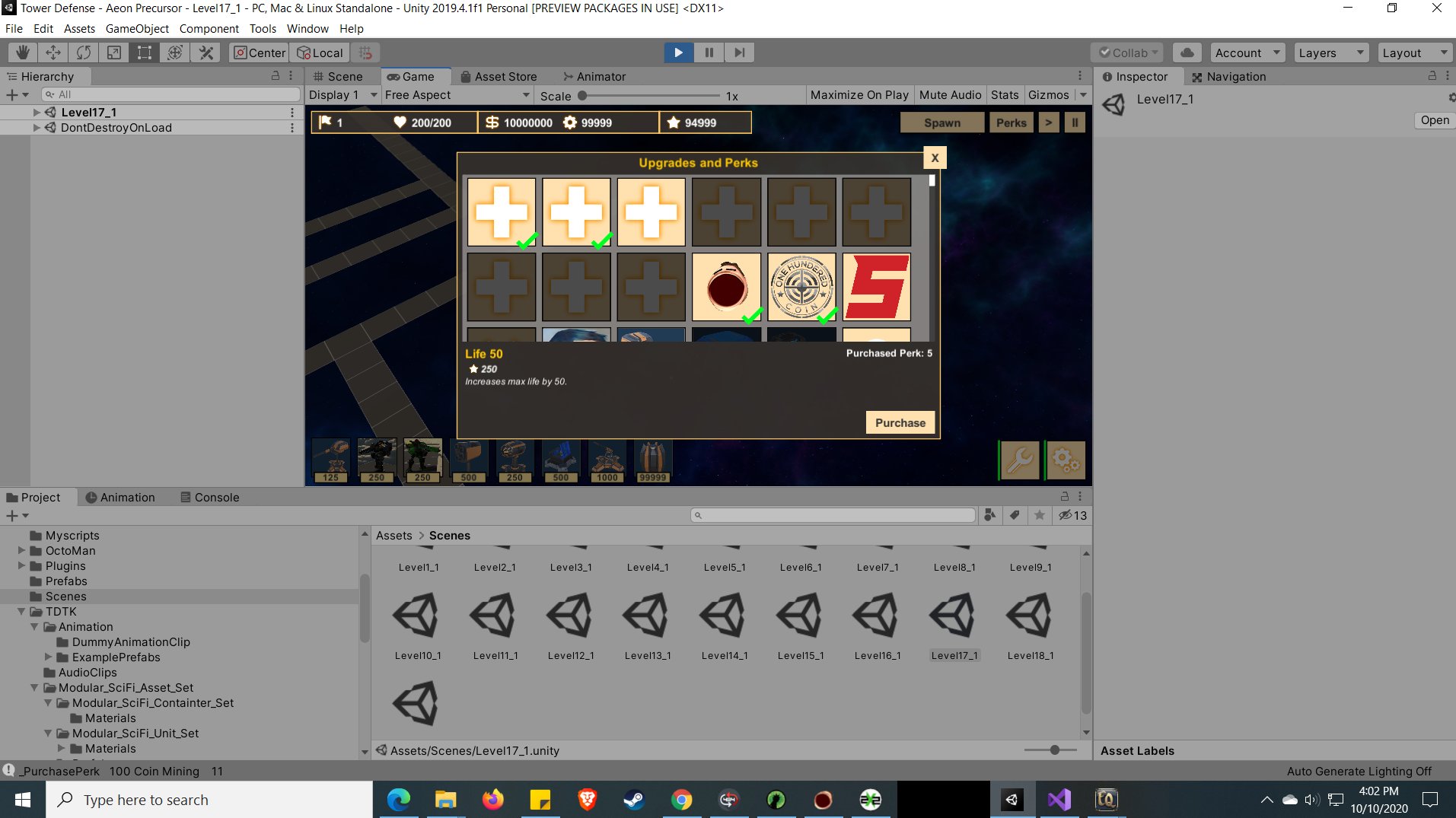Toggle grid snapping icon
Screen dimensions: 1456x818
point(366,53)
